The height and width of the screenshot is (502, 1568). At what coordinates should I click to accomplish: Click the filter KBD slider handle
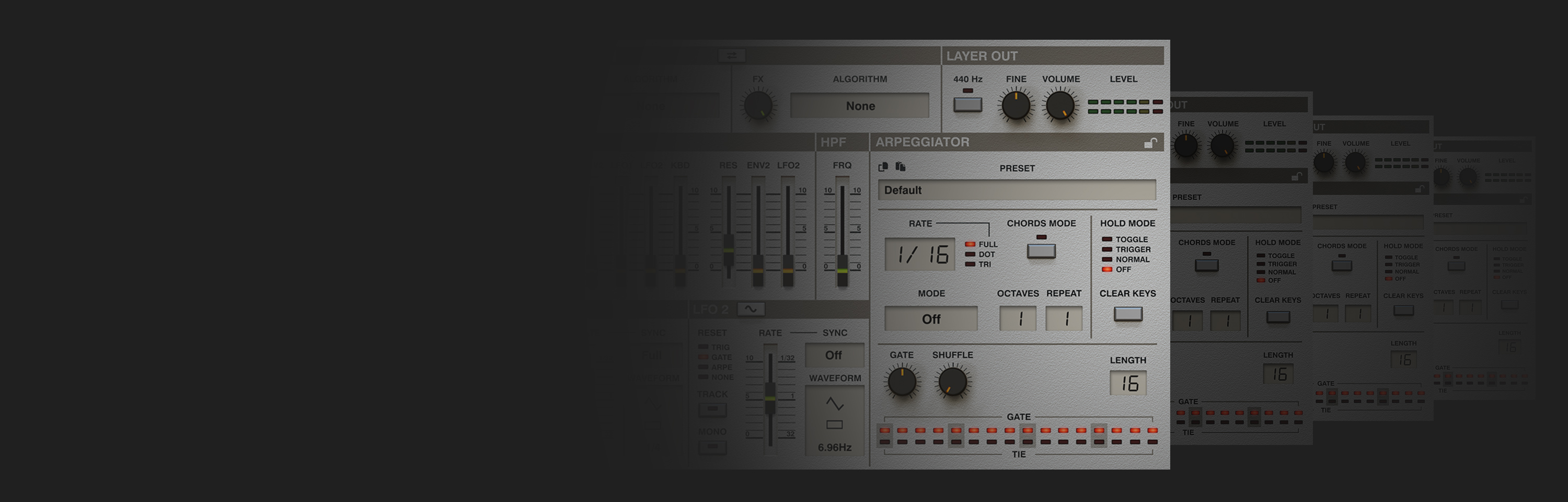(x=680, y=271)
